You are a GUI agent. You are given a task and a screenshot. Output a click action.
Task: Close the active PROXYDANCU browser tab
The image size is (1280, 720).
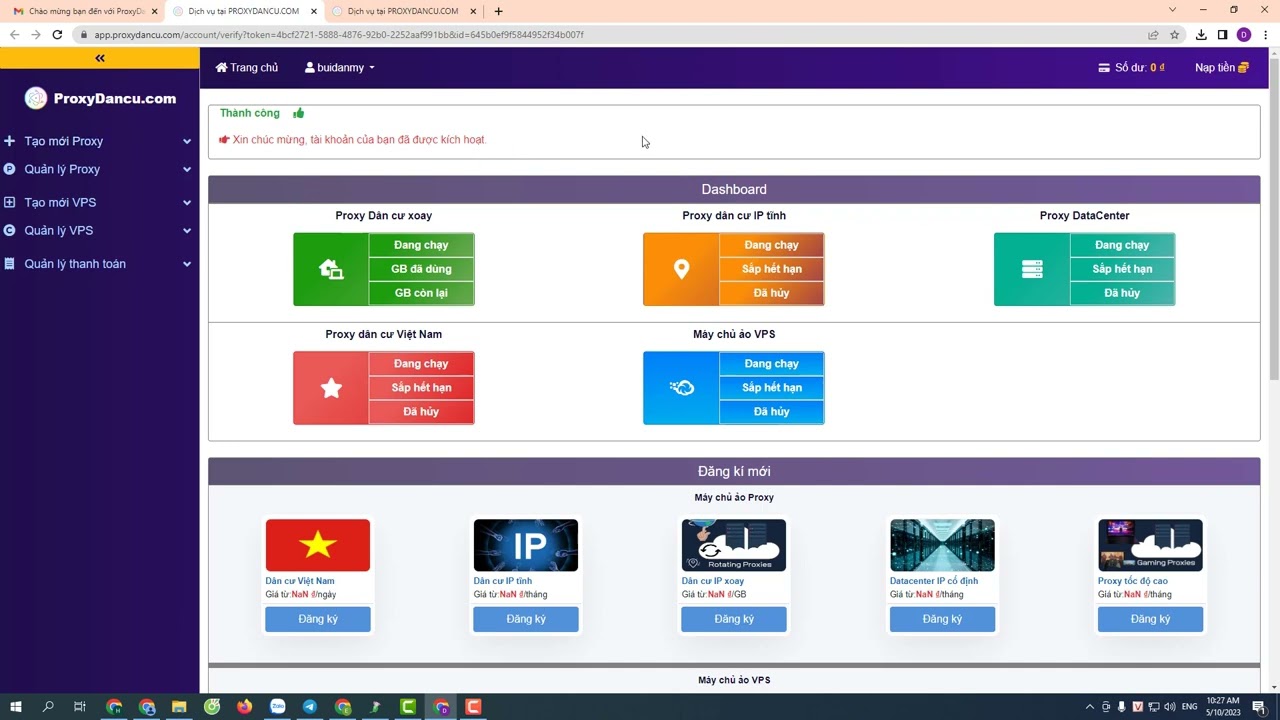click(314, 11)
